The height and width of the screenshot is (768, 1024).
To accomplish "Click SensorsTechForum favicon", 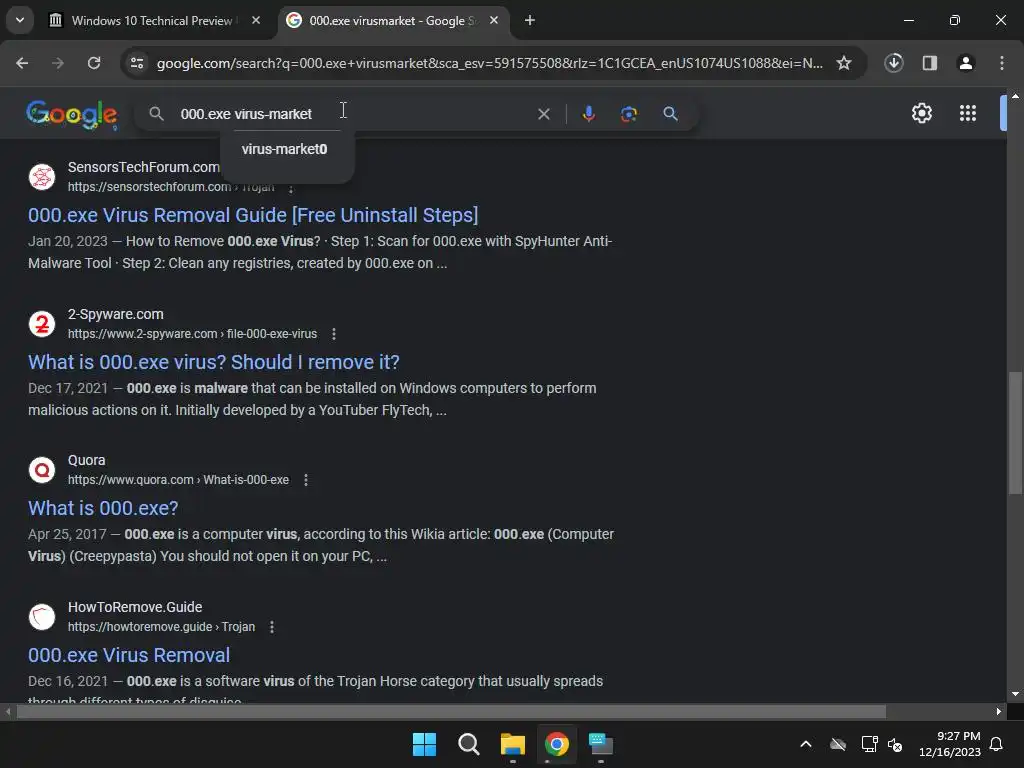I will point(42,177).
